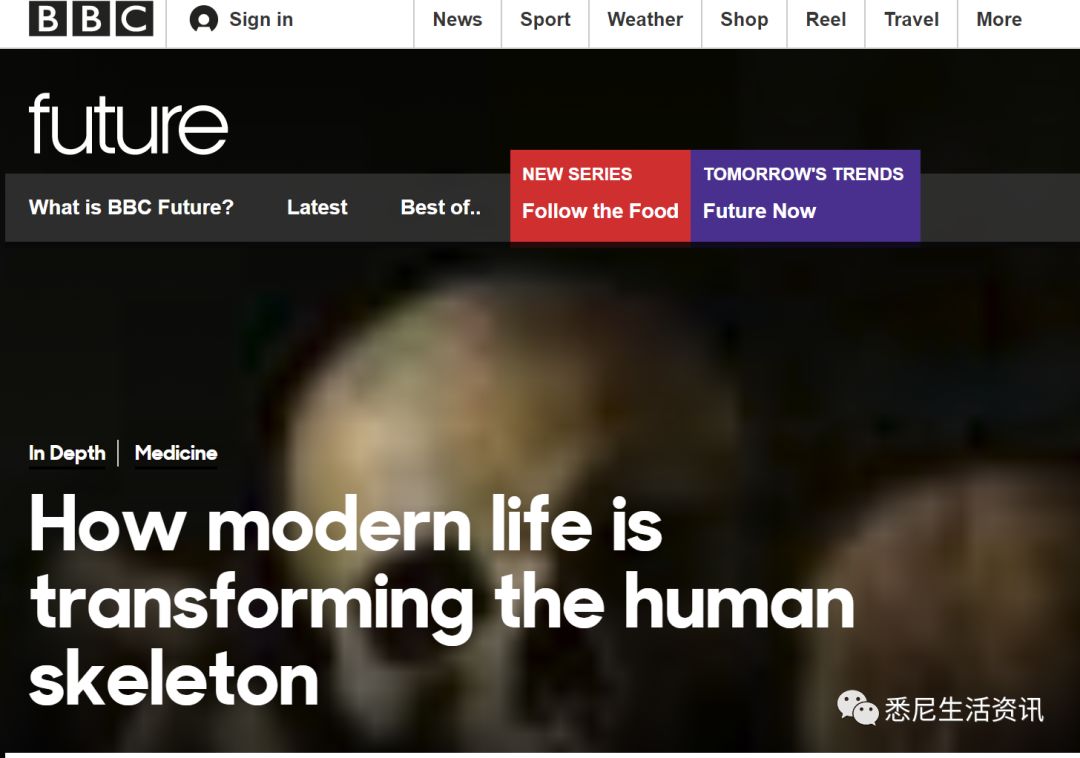Go to the News section
The height and width of the screenshot is (758, 1080).
[457, 19]
